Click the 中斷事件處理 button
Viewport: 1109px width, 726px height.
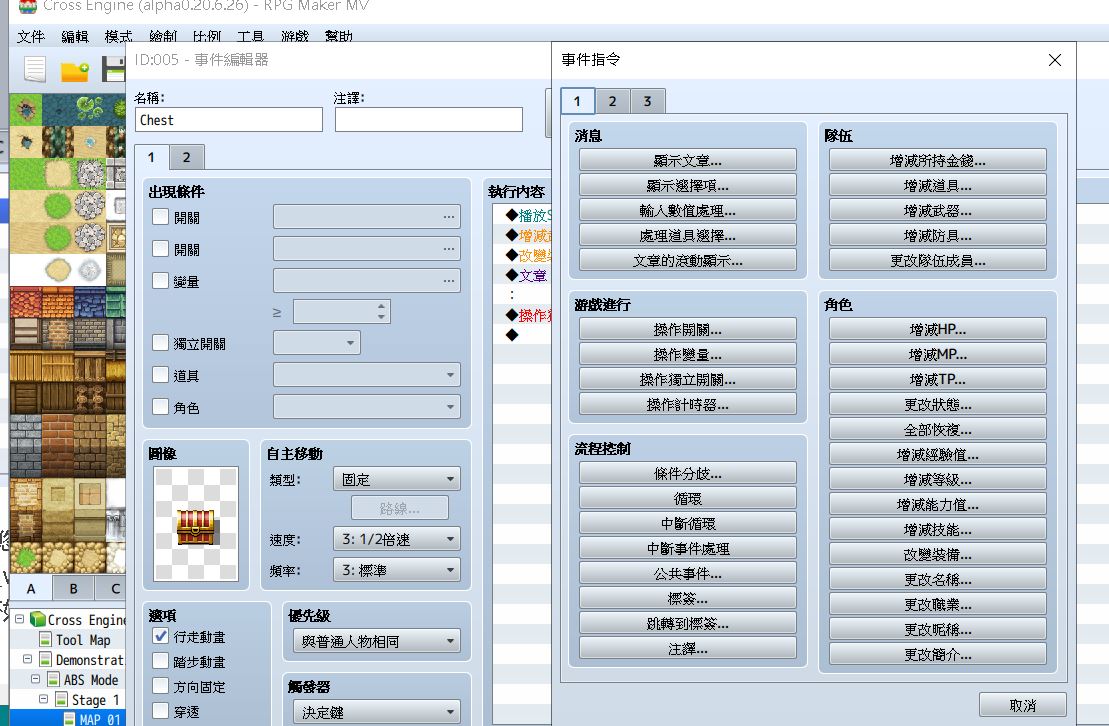tap(687, 548)
